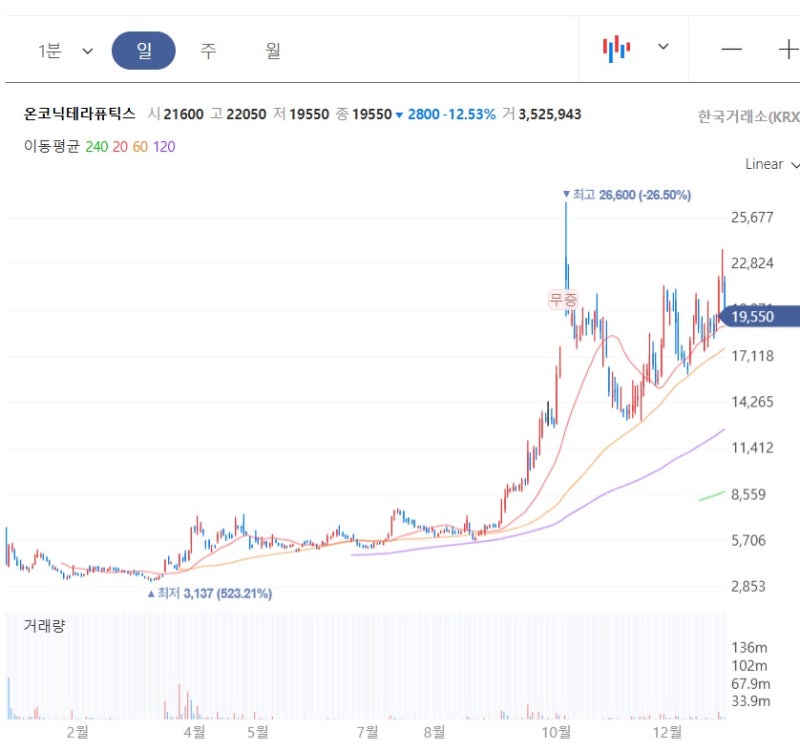Image resolution: width=800 pixels, height=751 pixels.
Task: Open the 1분 minute interval dropdown
Action: pos(65,51)
